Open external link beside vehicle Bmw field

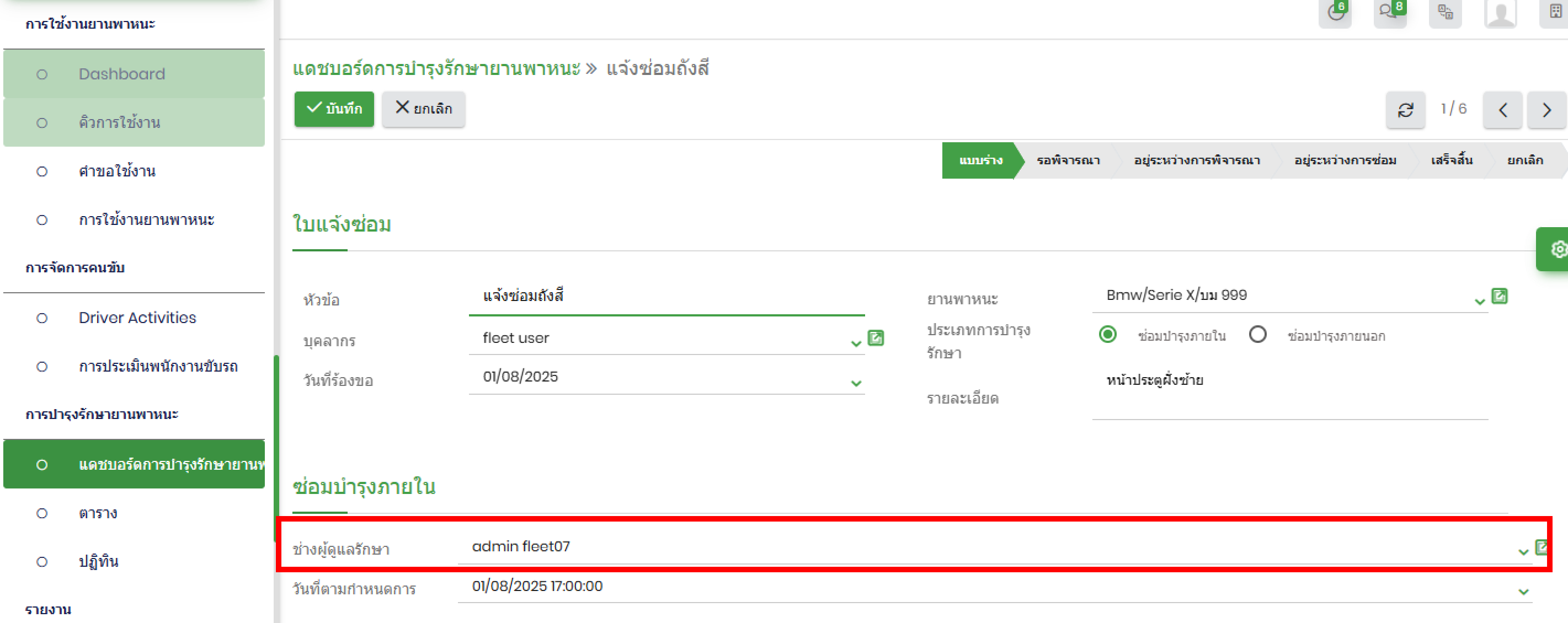(x=1499, y=296)
